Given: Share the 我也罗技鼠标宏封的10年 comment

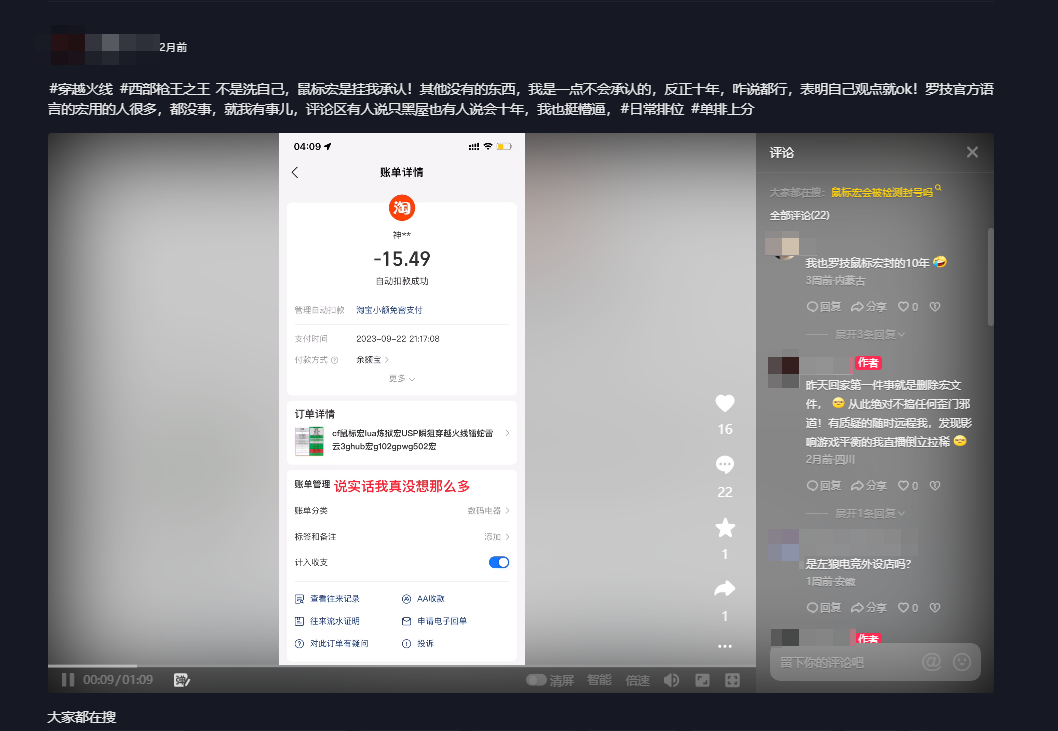Looking at the screenshot, I should [x=869, y=306].
